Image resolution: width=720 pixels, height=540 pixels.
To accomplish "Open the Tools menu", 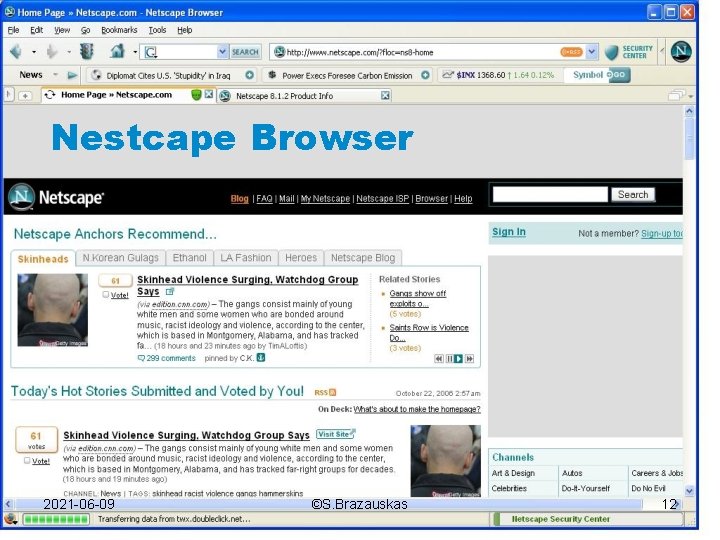I will click(x=157, y=30).
